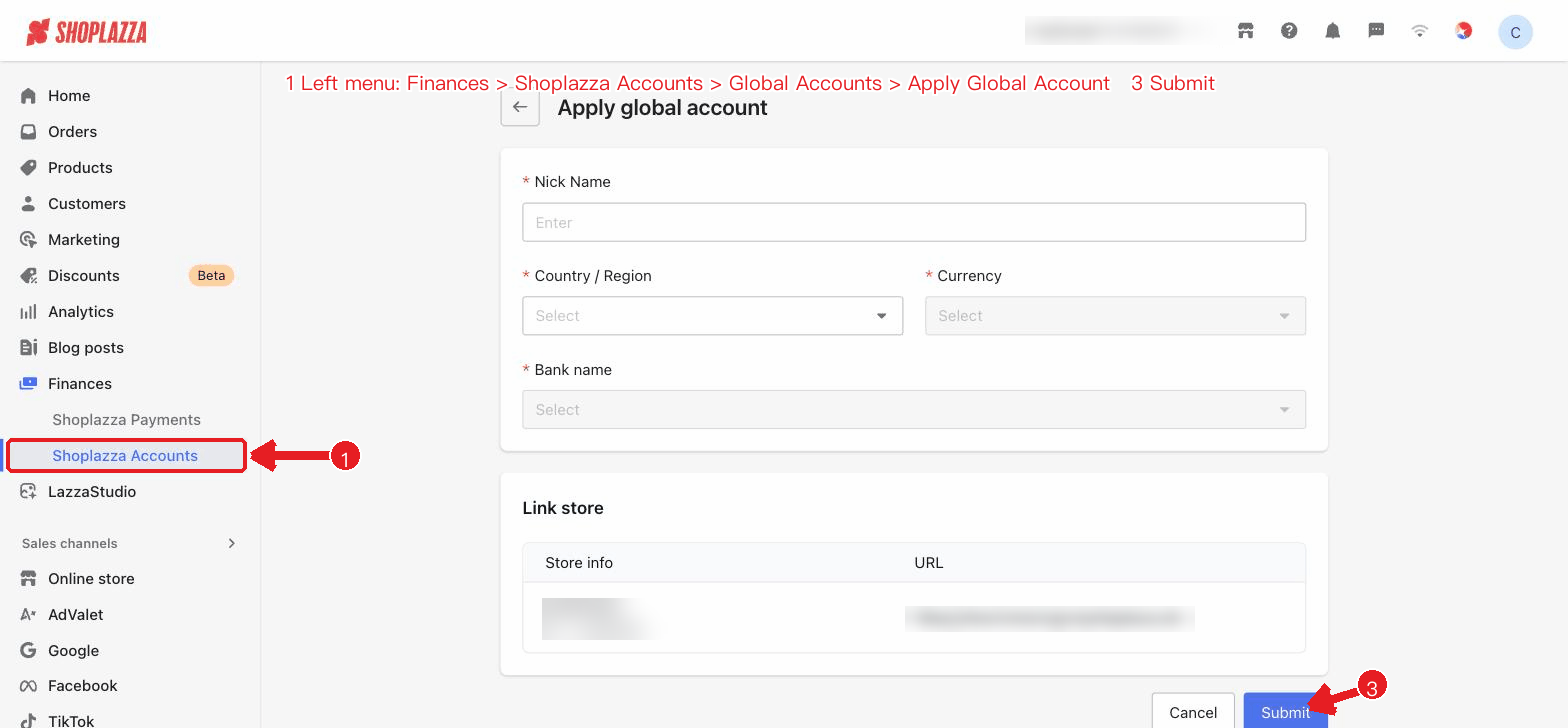This screenshot has height=728, width=1568.
Task: Click the "URL" column header
Action: [929, 563]
